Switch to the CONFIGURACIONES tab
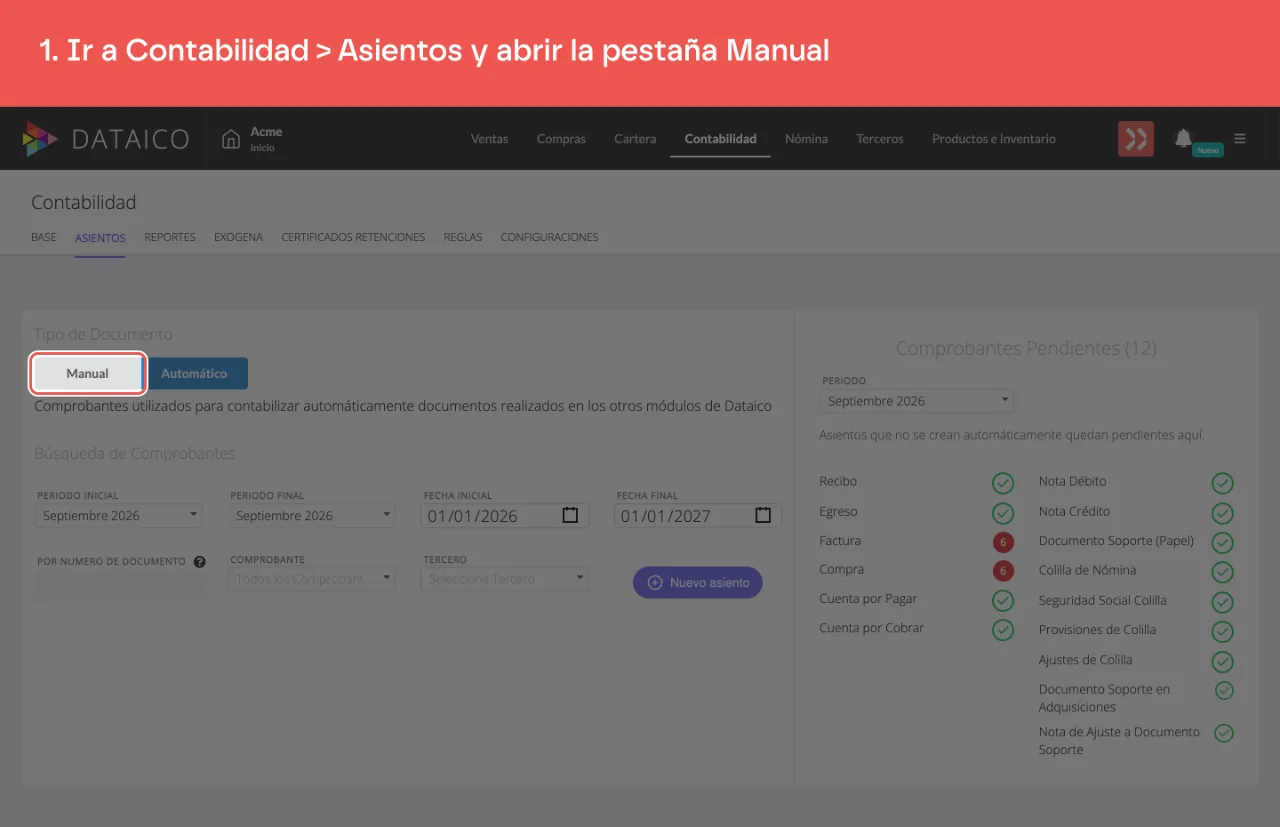The image size is (1280, 827). click(549, 237)
